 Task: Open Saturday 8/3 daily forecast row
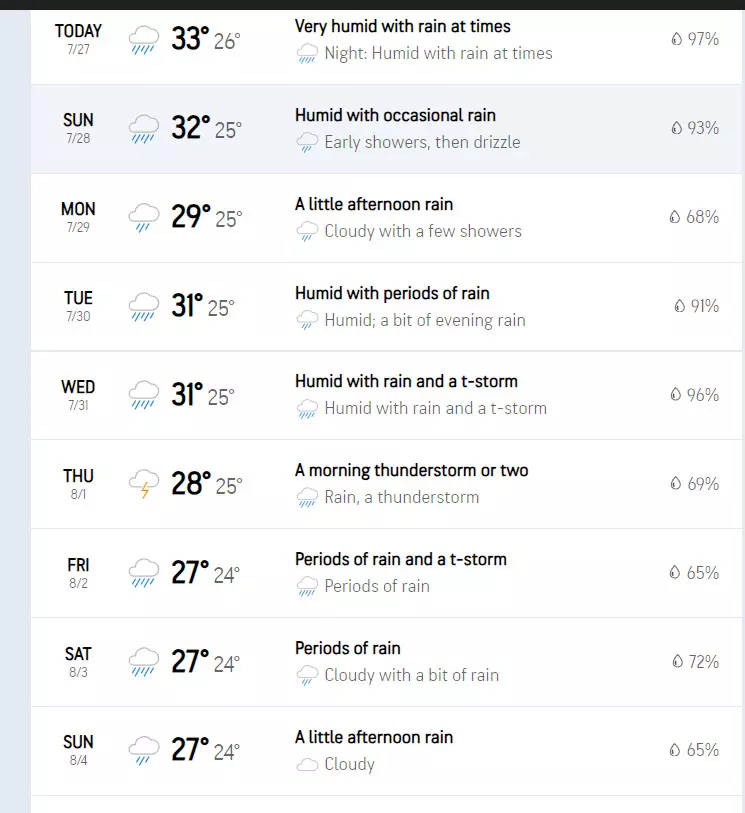coord(386,662)
